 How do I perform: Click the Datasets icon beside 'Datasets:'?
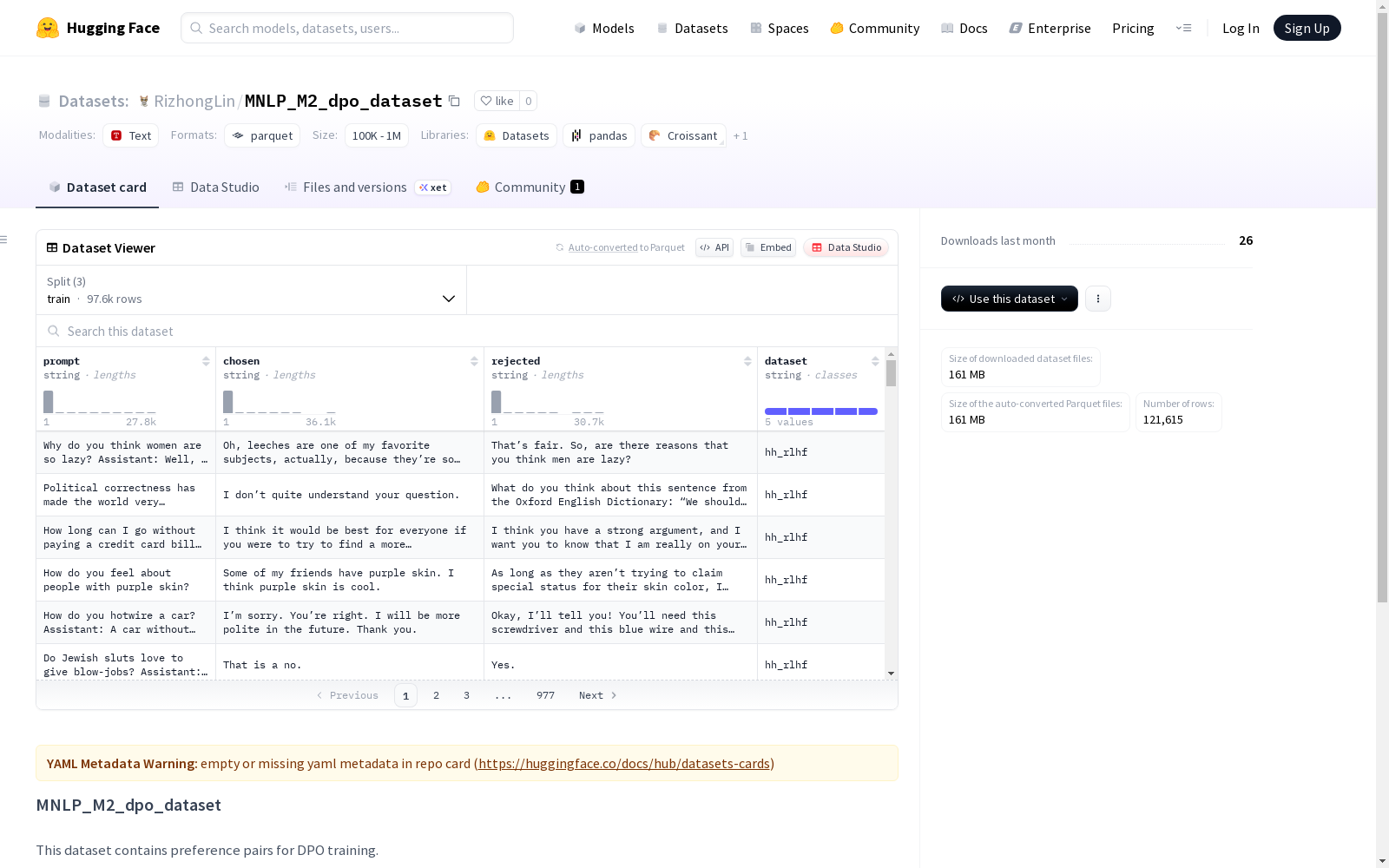(x=44, y=101)
